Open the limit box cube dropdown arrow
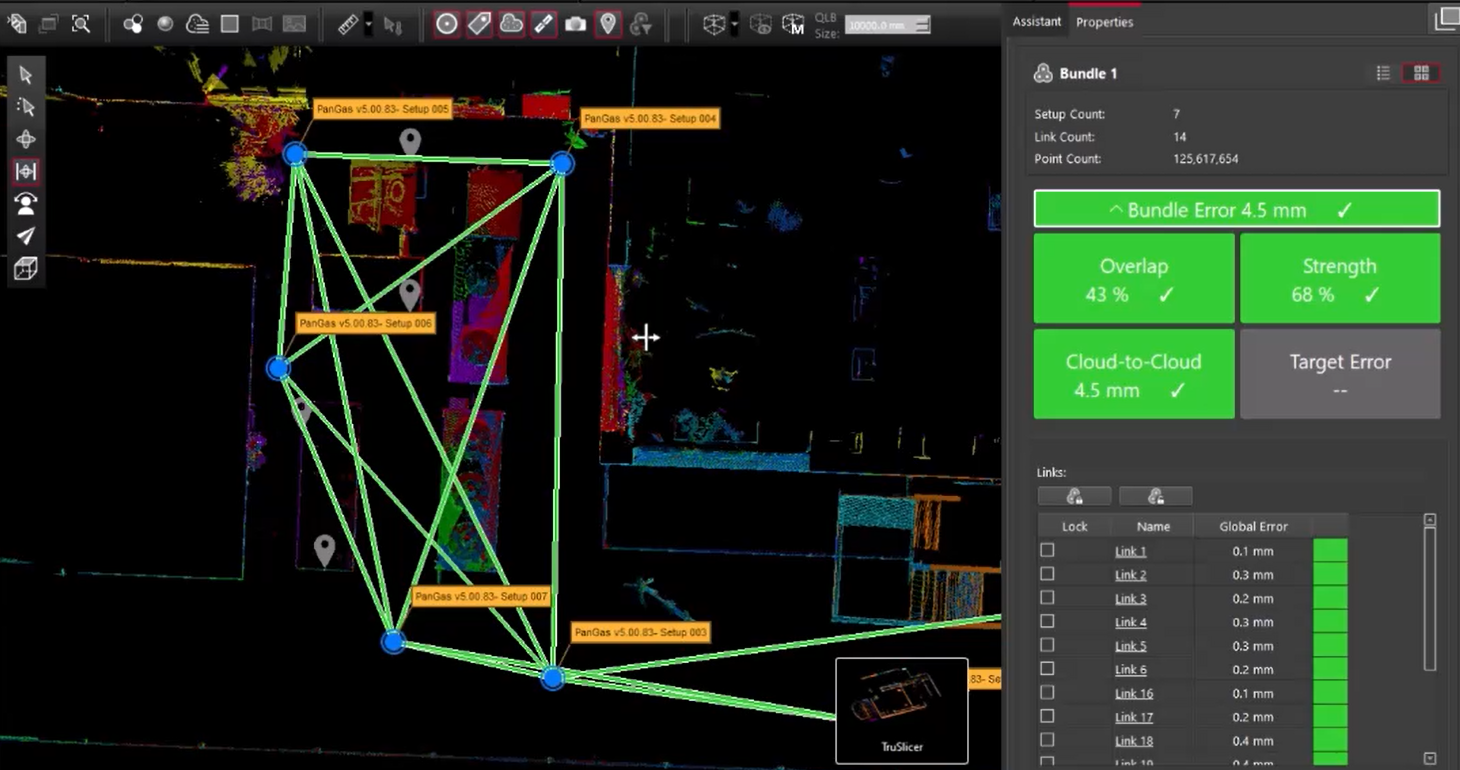Screen dimensions: 1460x770 click(x=735, y=24)
